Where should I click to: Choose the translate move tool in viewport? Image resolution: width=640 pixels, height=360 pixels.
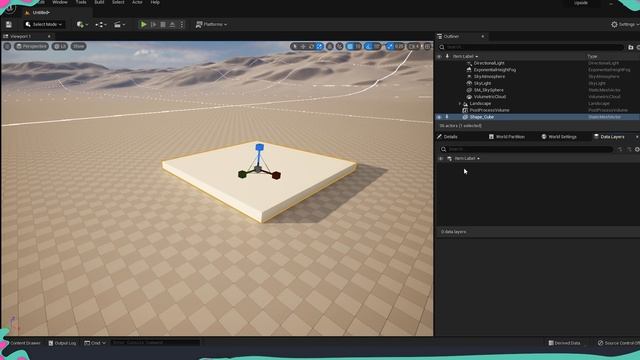click(x=303, y=47)
